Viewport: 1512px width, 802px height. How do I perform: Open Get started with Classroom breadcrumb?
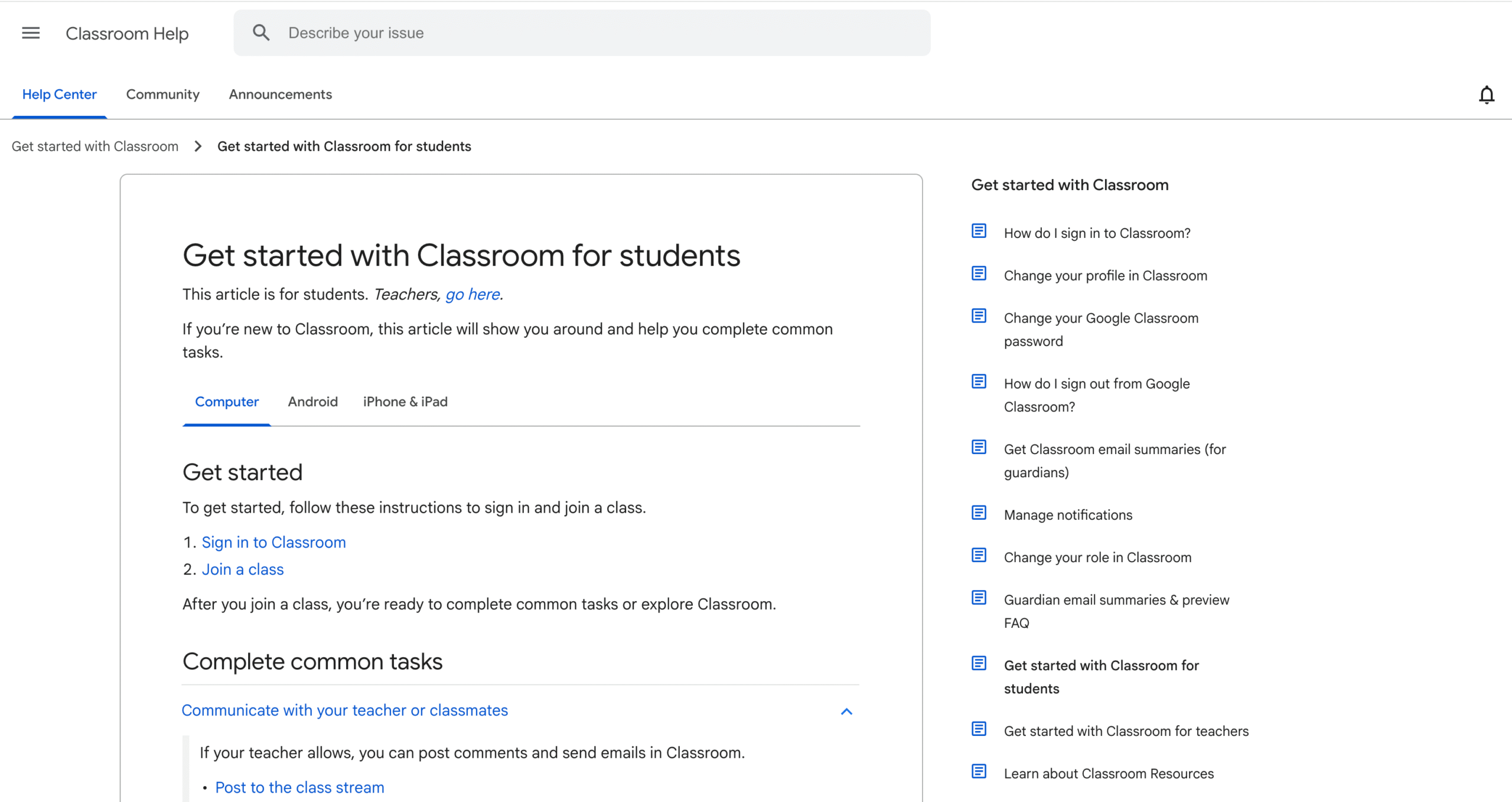(x=95, y=146)
